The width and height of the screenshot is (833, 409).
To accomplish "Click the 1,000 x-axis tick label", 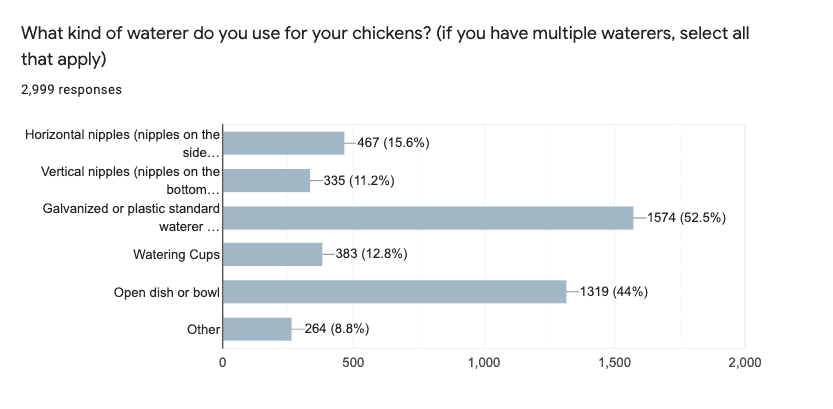I will pyautogui.click(x=484, y=363).
